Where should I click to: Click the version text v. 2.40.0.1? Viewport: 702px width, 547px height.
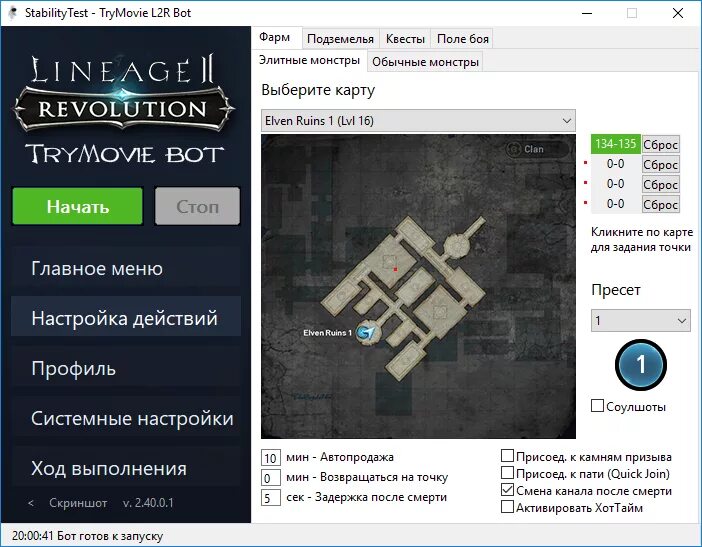tap(148, 503)
